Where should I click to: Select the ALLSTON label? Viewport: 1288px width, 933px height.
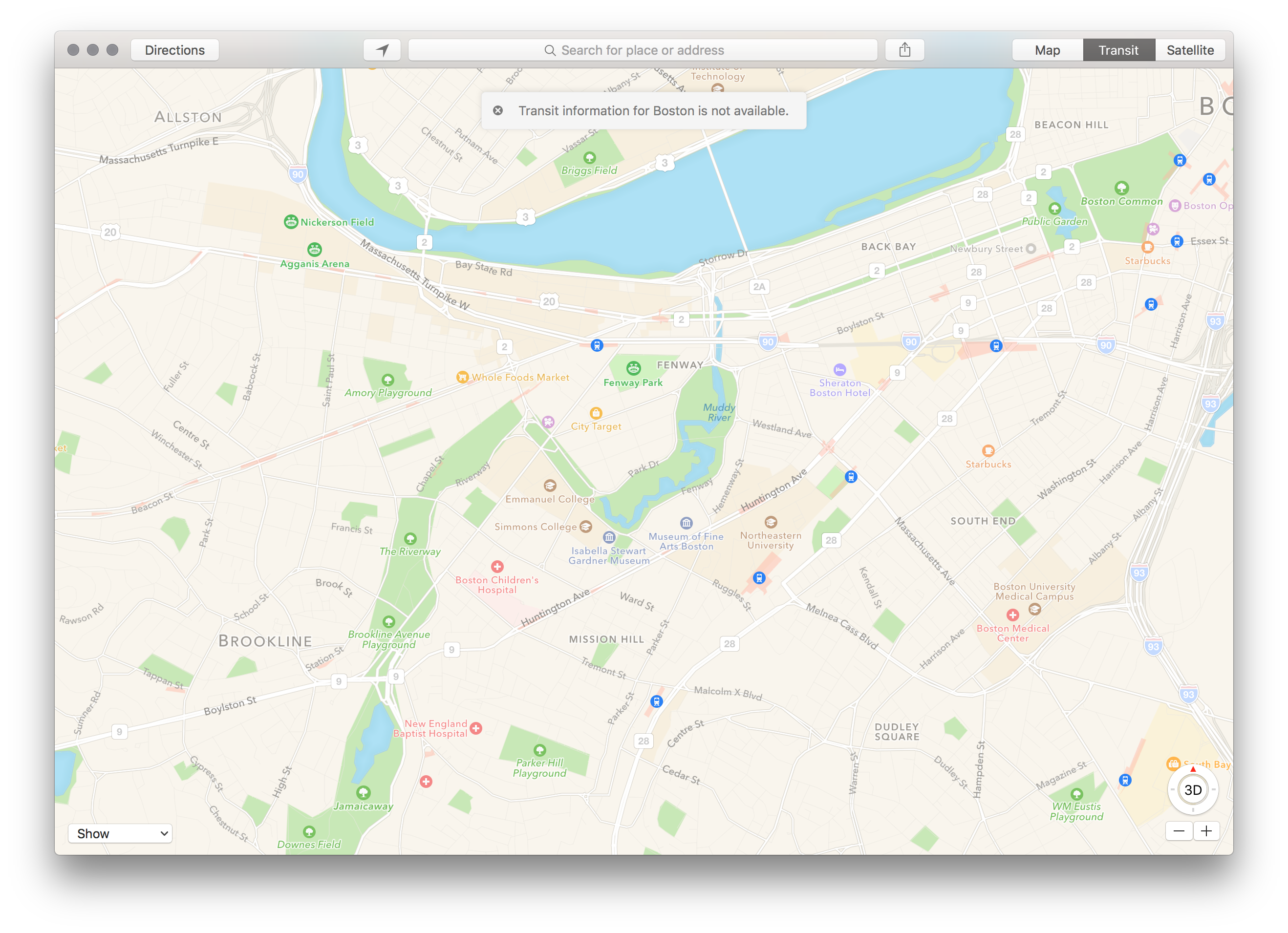tap(188, 117)
